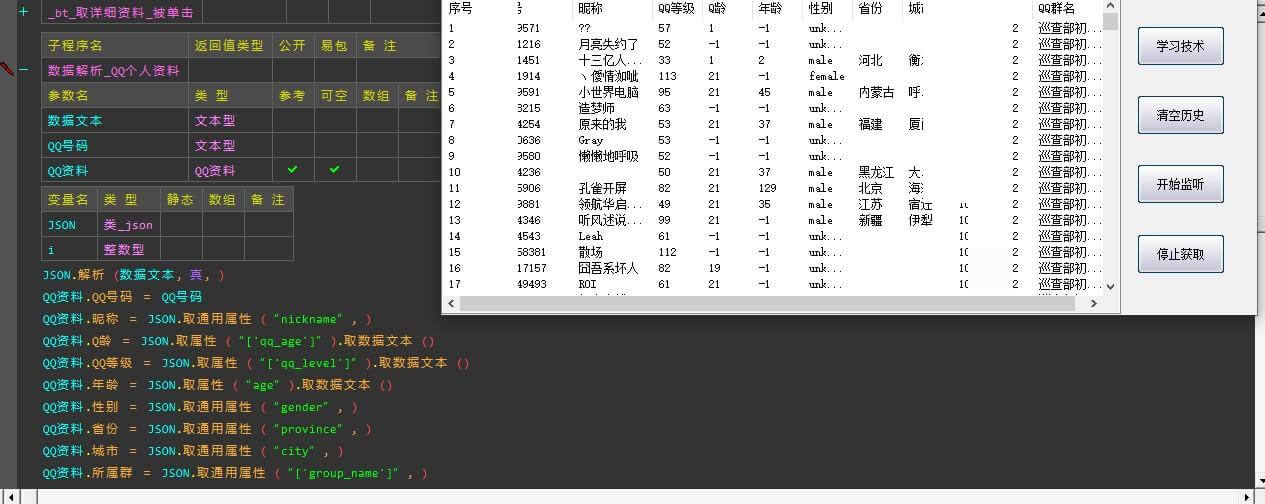Click the list vertical scrollbar thumb
Viewport: 1265px width, 504px height.
(1110, 20)
